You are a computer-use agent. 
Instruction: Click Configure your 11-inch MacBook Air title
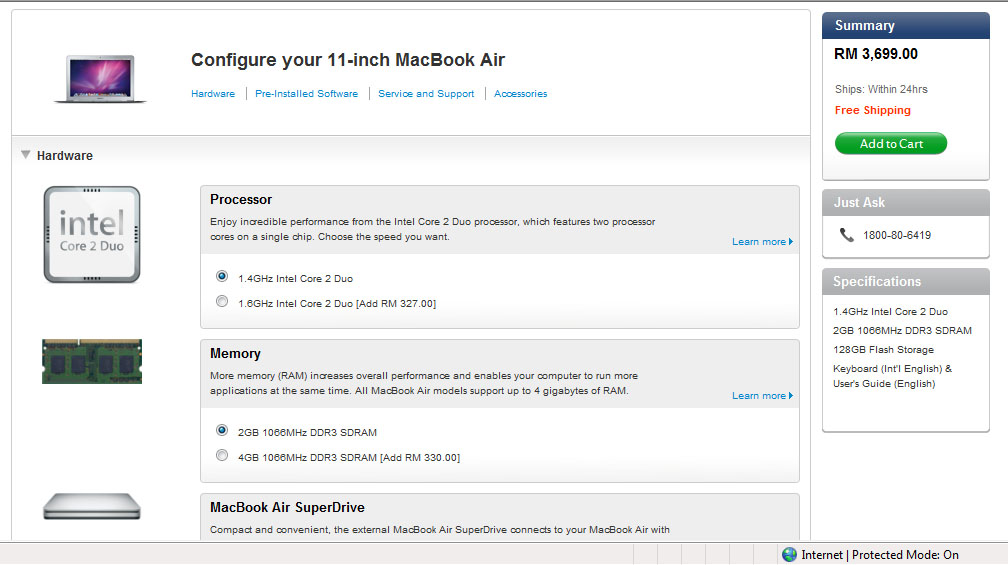(348, 60)
